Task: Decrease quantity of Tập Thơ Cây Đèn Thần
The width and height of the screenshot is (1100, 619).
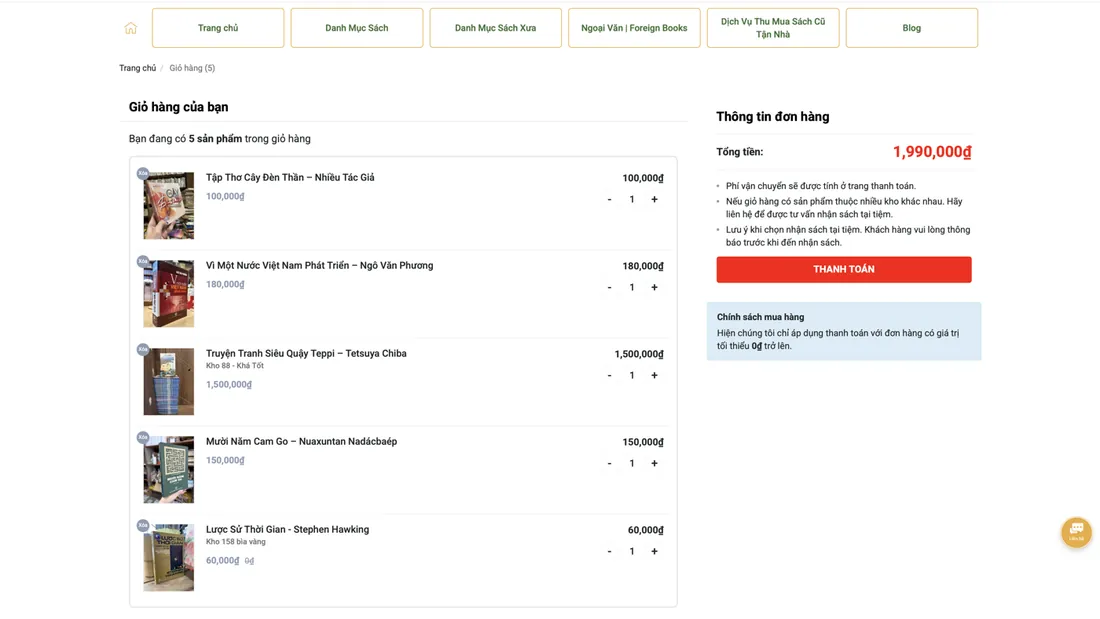Action: pyautogui.click(x=609, y=199)
